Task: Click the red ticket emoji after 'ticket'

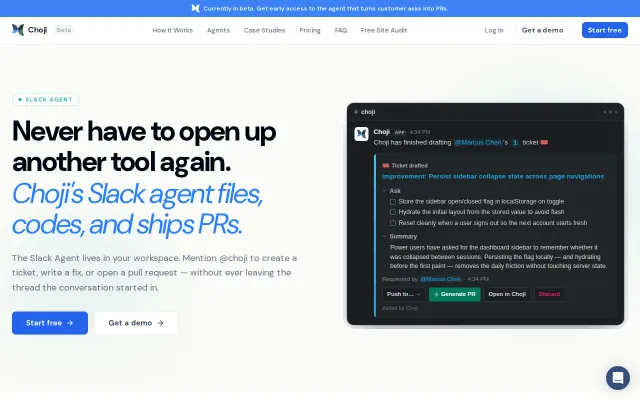Action: pos(544,142)
